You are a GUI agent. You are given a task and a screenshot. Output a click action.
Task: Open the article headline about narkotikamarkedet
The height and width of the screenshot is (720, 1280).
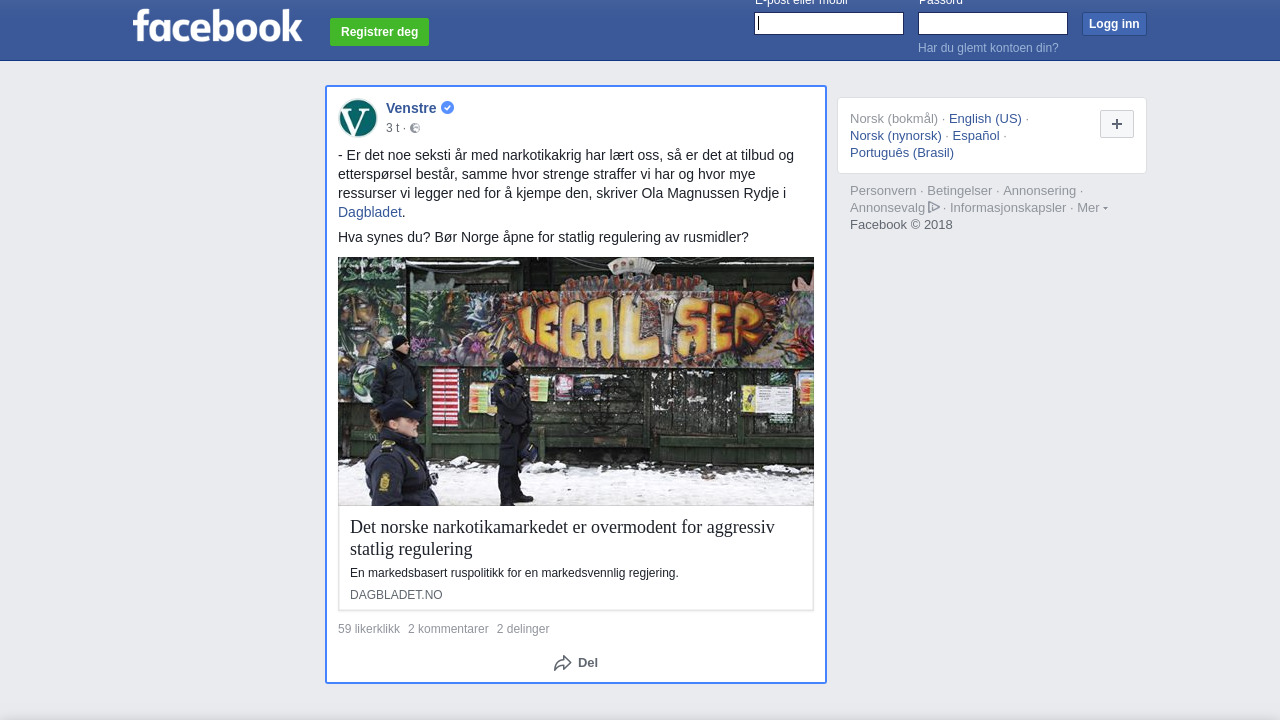(562, 538)
